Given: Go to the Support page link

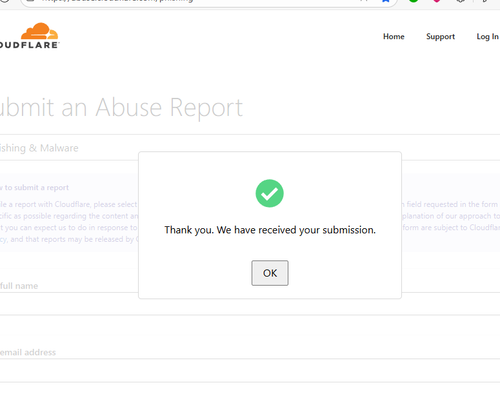Looking at the screenshot, I should 440,37.
